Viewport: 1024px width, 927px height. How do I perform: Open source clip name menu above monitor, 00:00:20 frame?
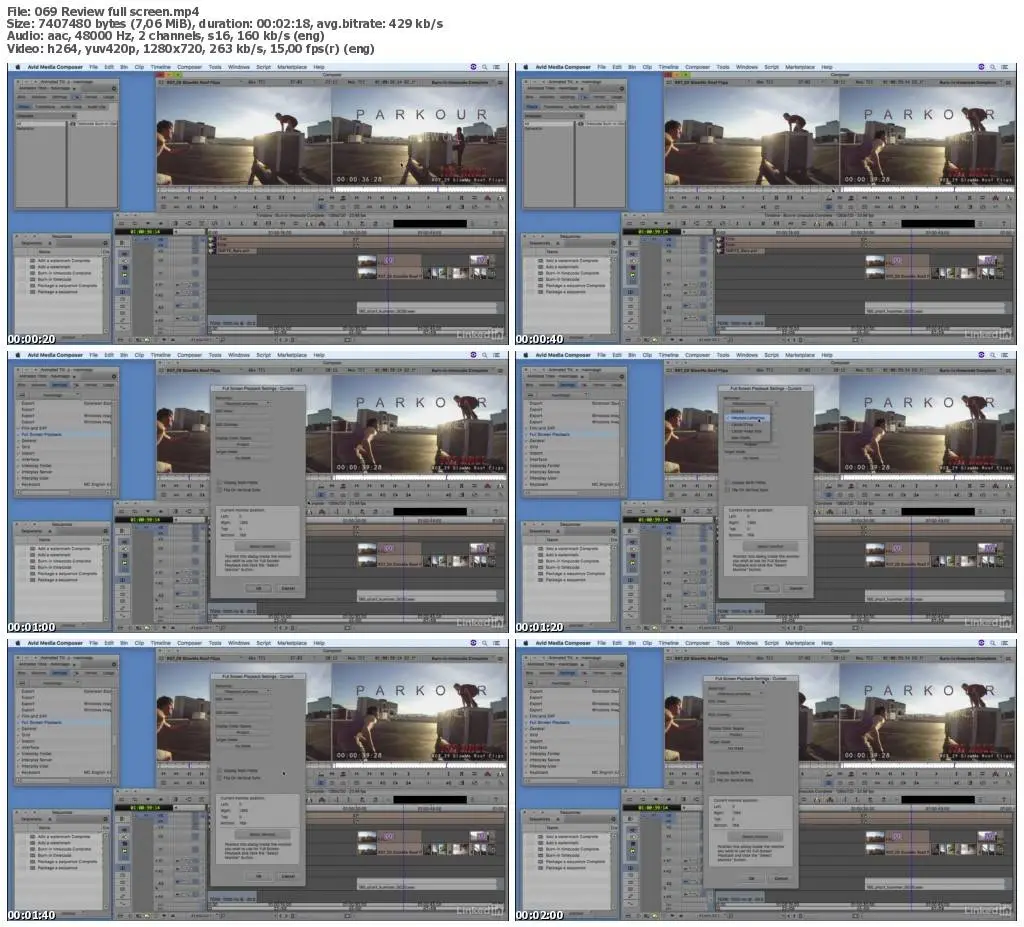coord(194,82)
